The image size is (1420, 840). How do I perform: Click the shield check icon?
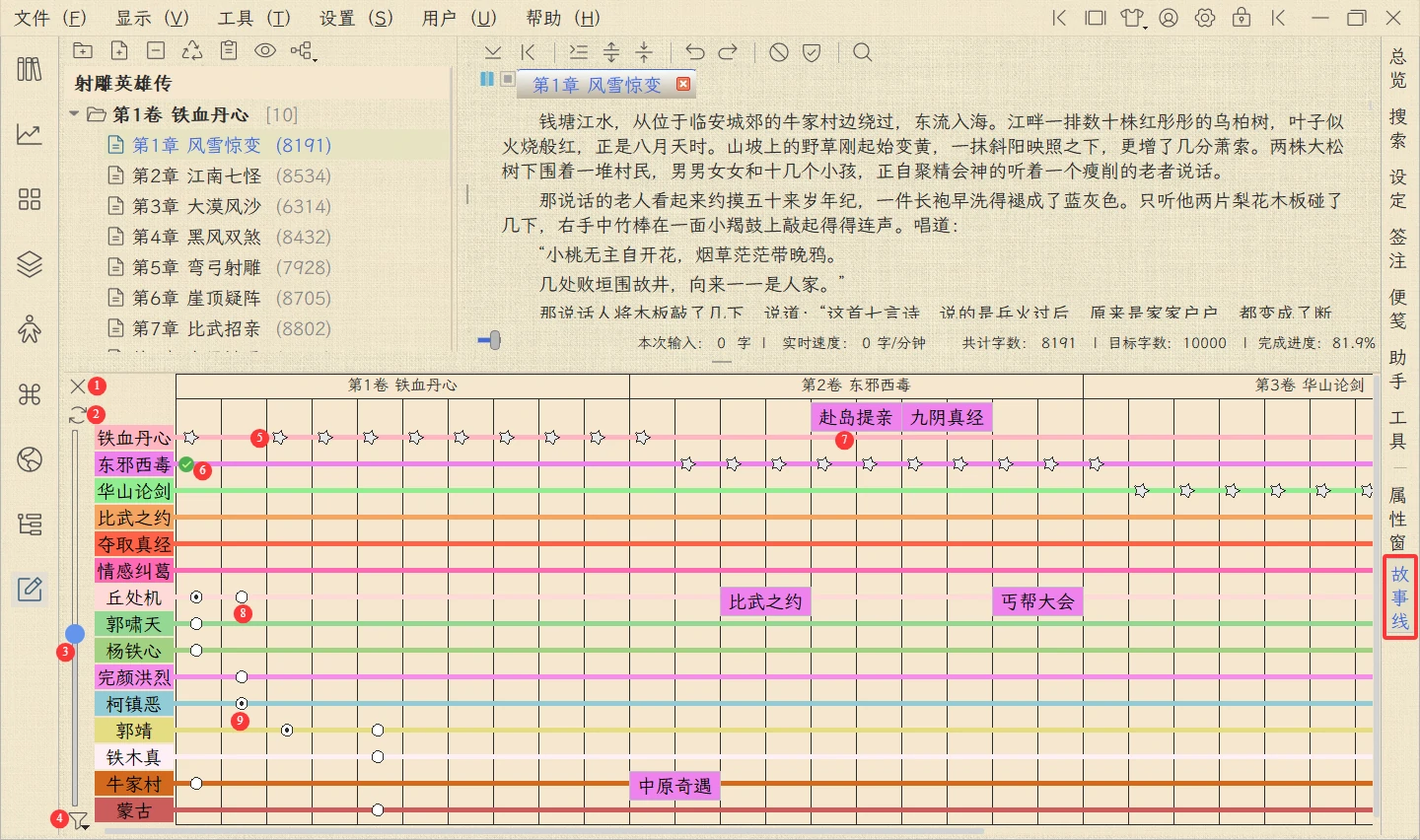812,52
